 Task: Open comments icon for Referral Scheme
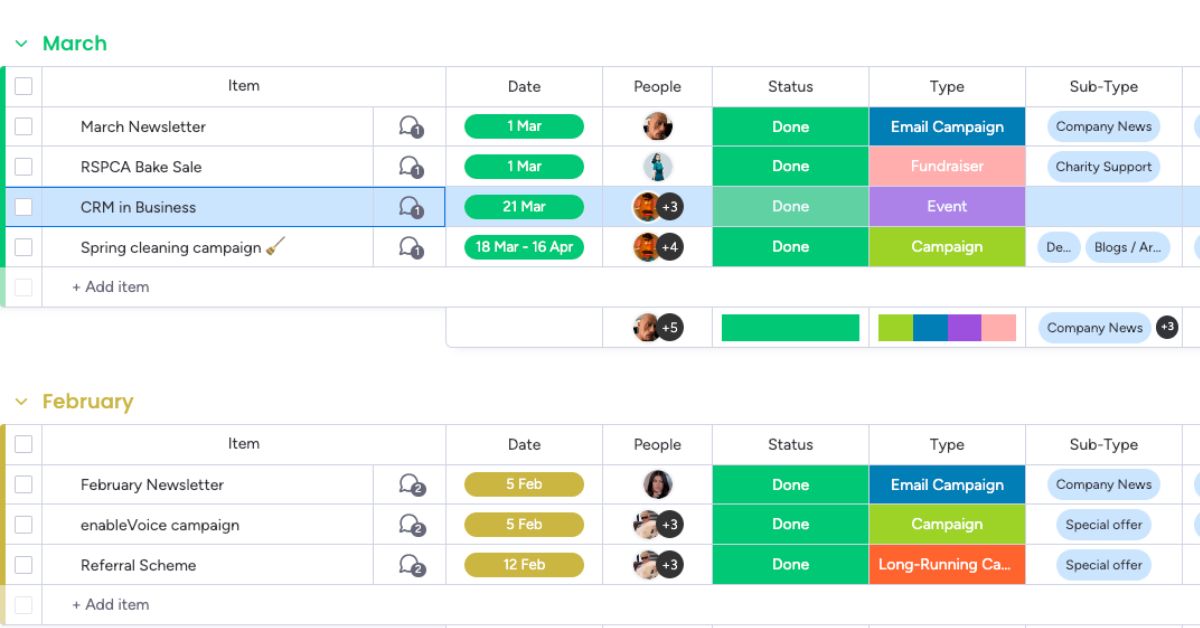pyautogui.click(x=411, y=565)
